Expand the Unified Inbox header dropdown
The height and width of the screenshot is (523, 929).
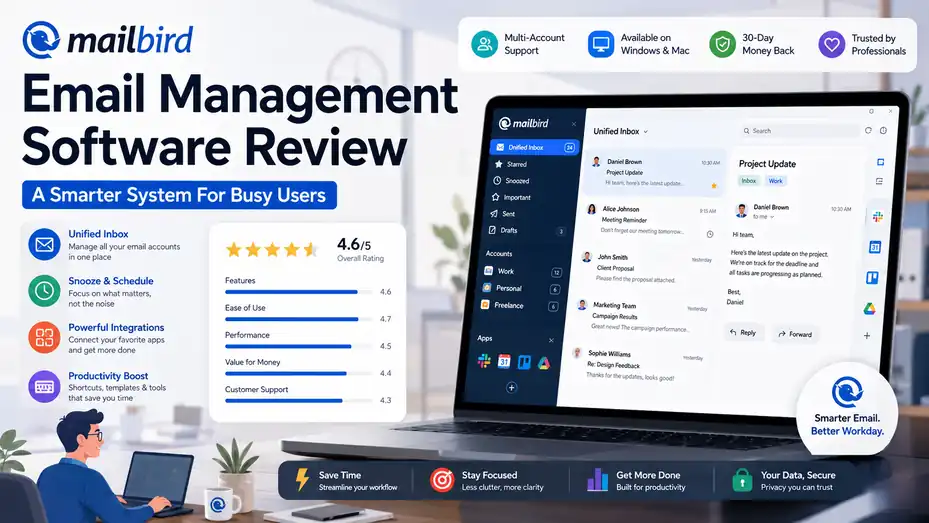click(x=620, y=131)
